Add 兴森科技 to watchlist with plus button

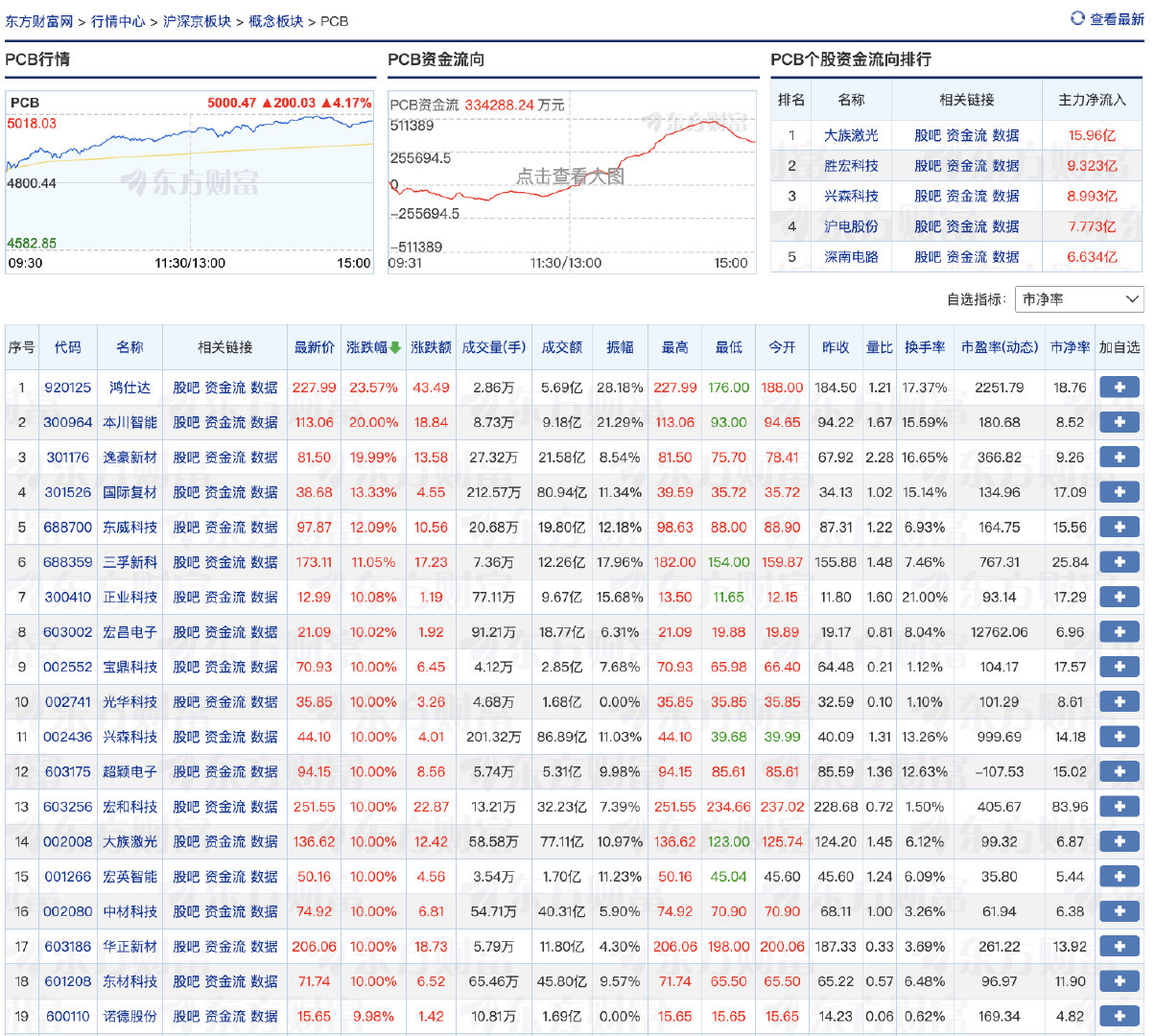[x=1119, y=737]
